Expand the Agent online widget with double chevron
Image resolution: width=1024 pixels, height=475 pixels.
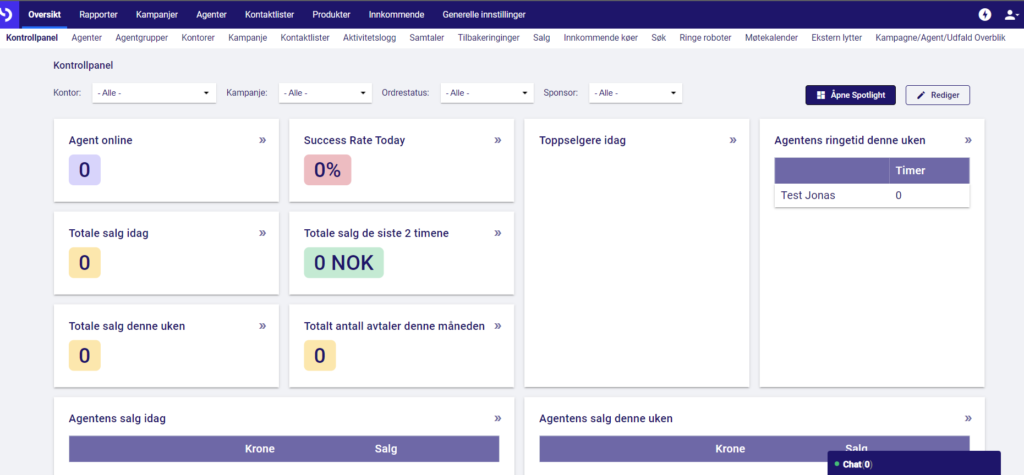click(x=263, y=140)
